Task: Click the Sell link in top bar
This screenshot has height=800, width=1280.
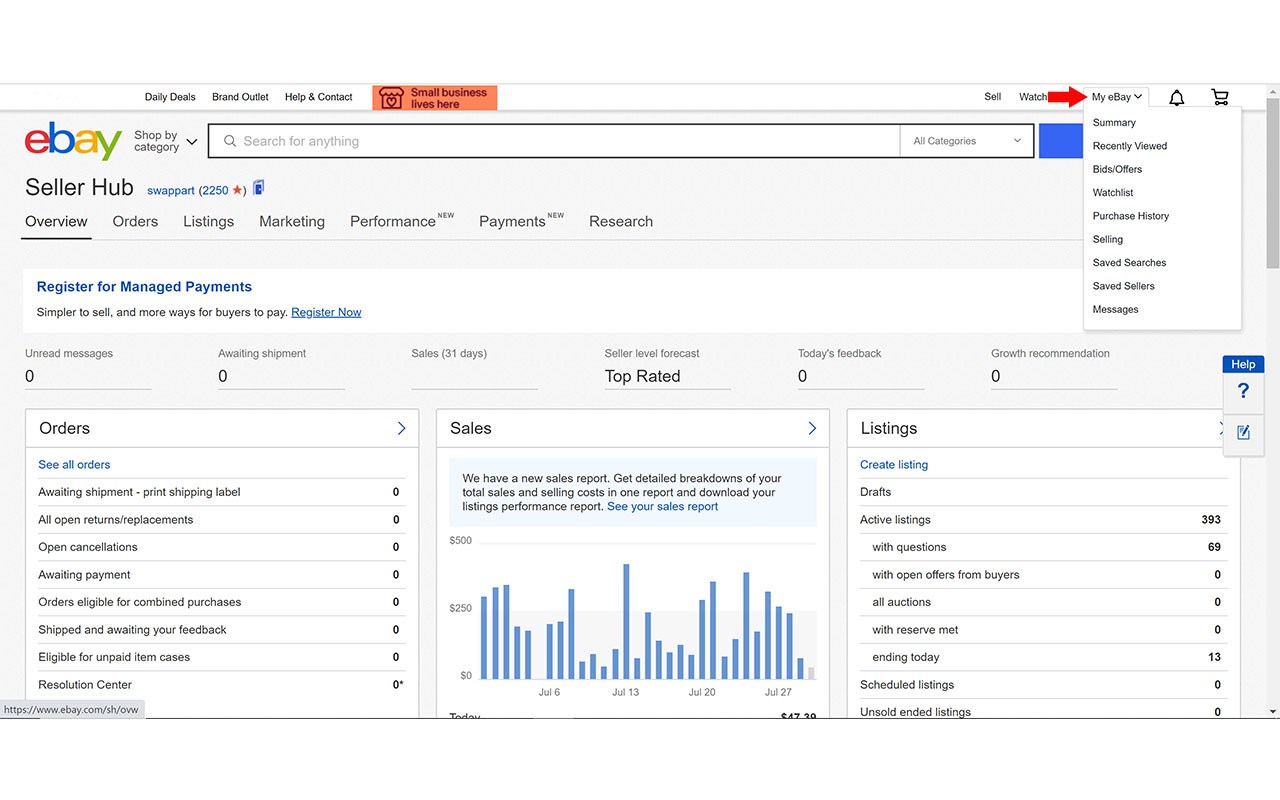Action: [x=992, y=97]
